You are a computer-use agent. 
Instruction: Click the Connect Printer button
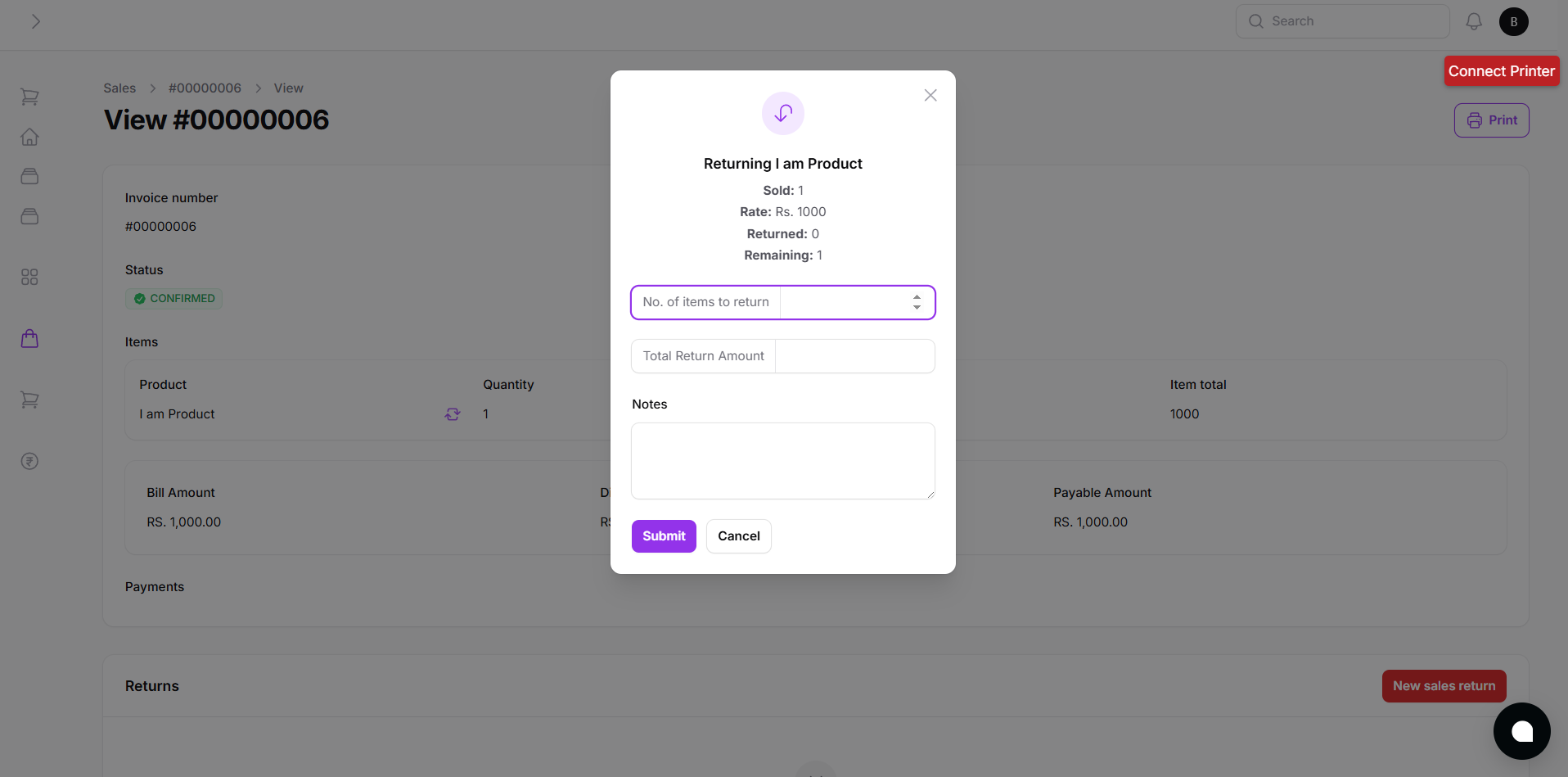1501,71
